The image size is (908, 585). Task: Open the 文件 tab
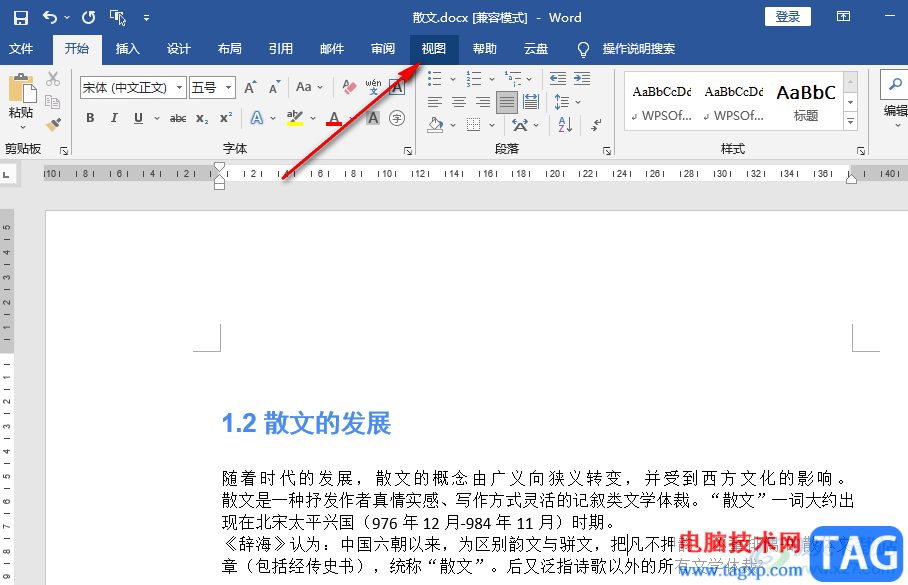[21, 49]
